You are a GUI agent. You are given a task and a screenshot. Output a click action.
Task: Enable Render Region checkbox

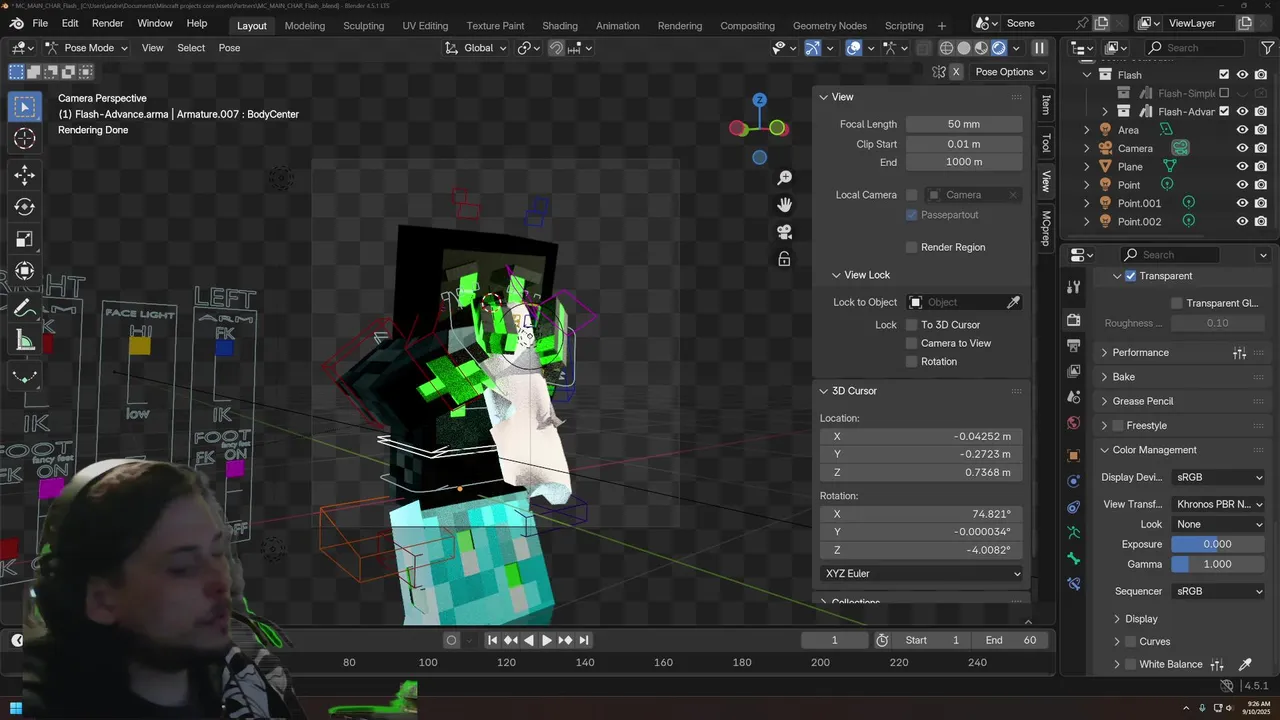point(911,247)
